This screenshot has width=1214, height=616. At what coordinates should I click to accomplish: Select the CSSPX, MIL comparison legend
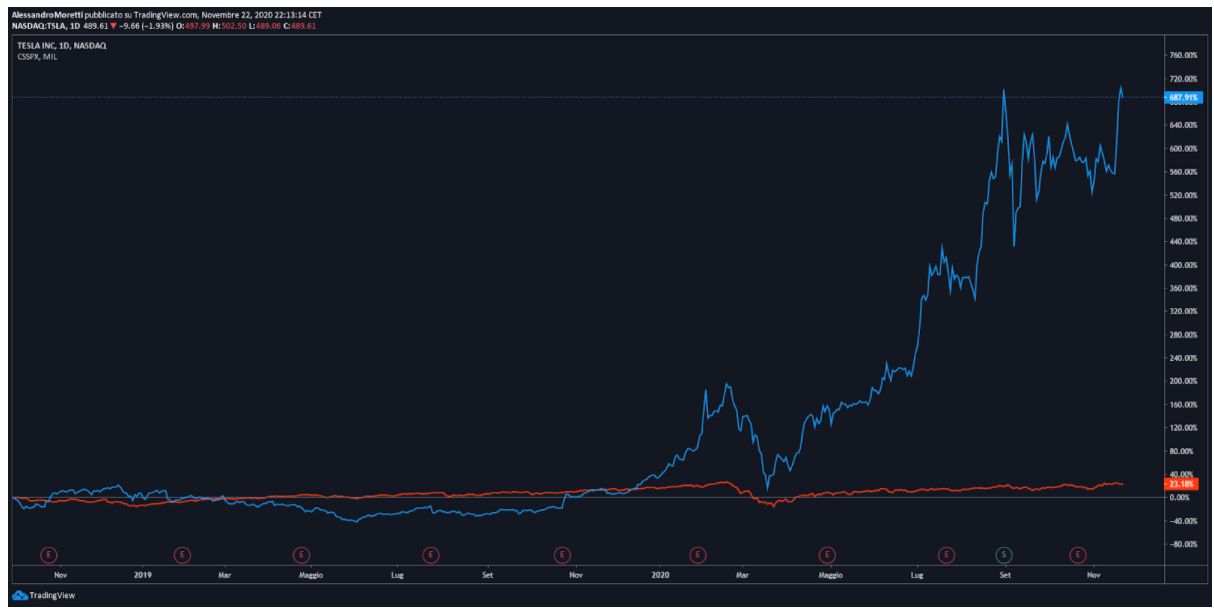(38, 57)
